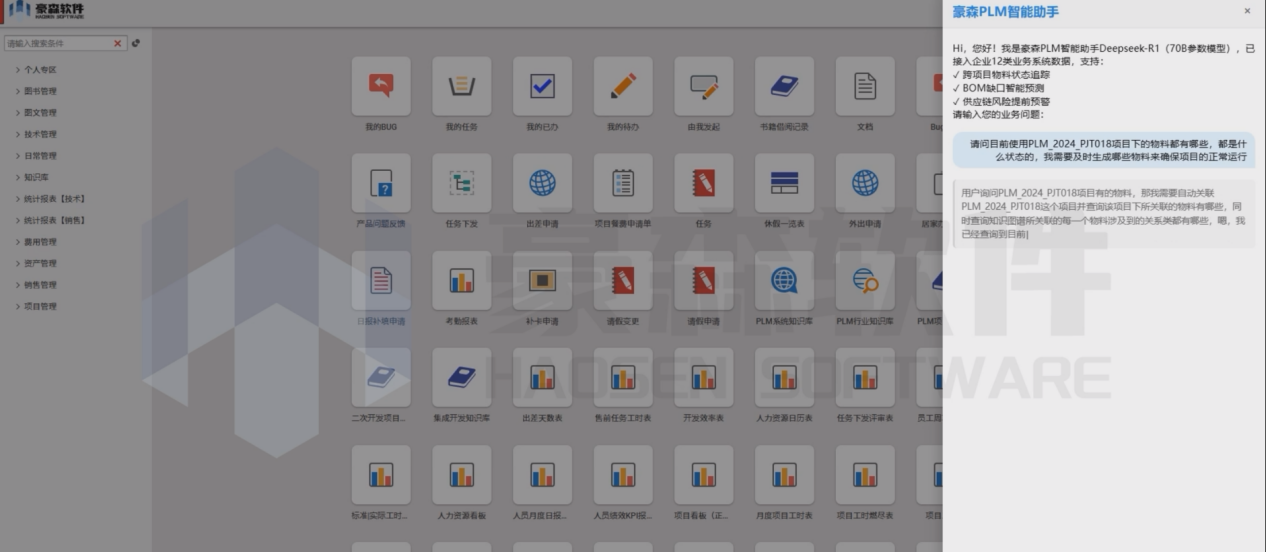Click the 豪森PLM智能助手 panel title
The height and width of the screenshot is (552, 1266).
[x=1005, y=12]
